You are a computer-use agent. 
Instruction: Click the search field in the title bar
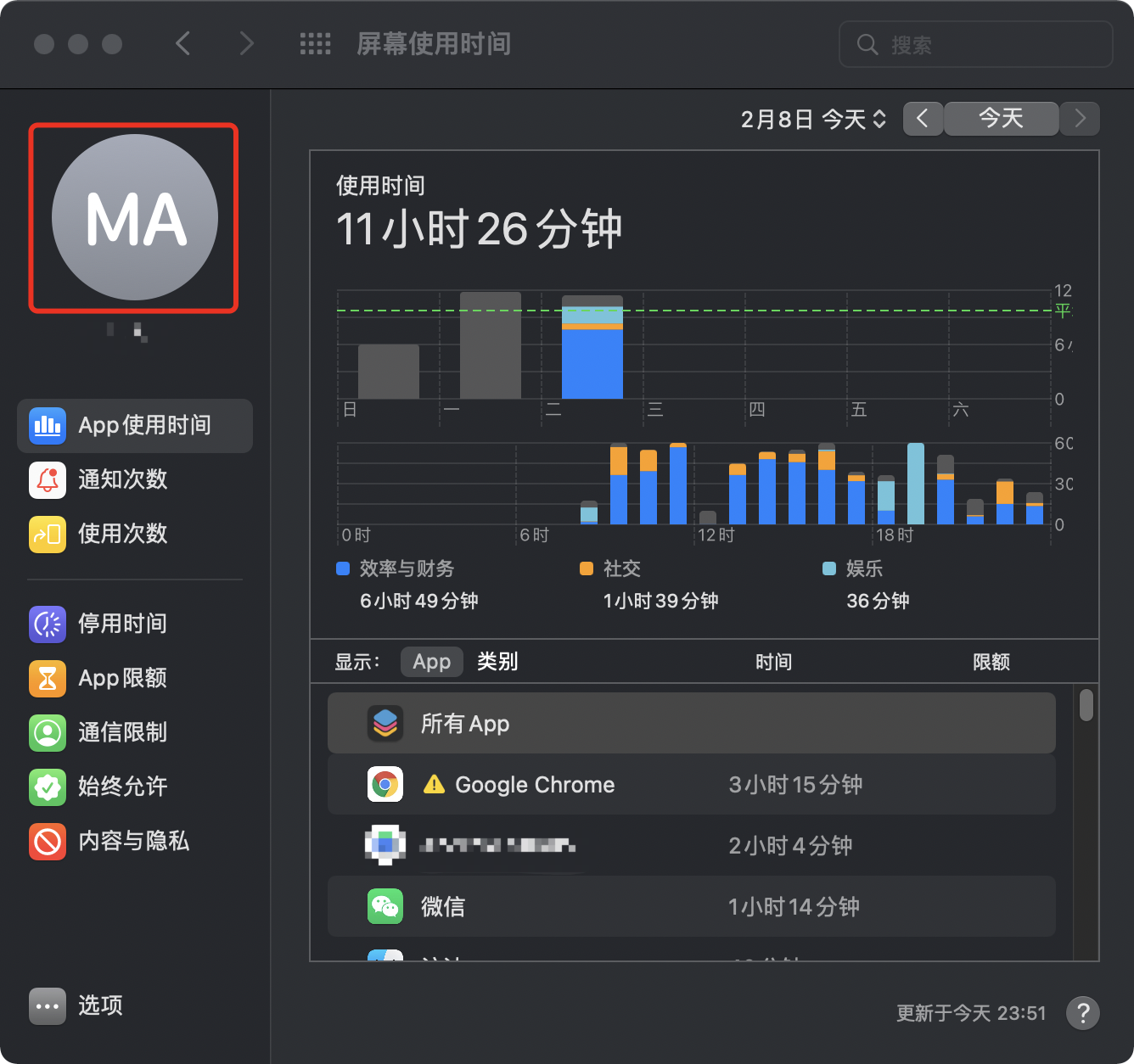(976, 44)
